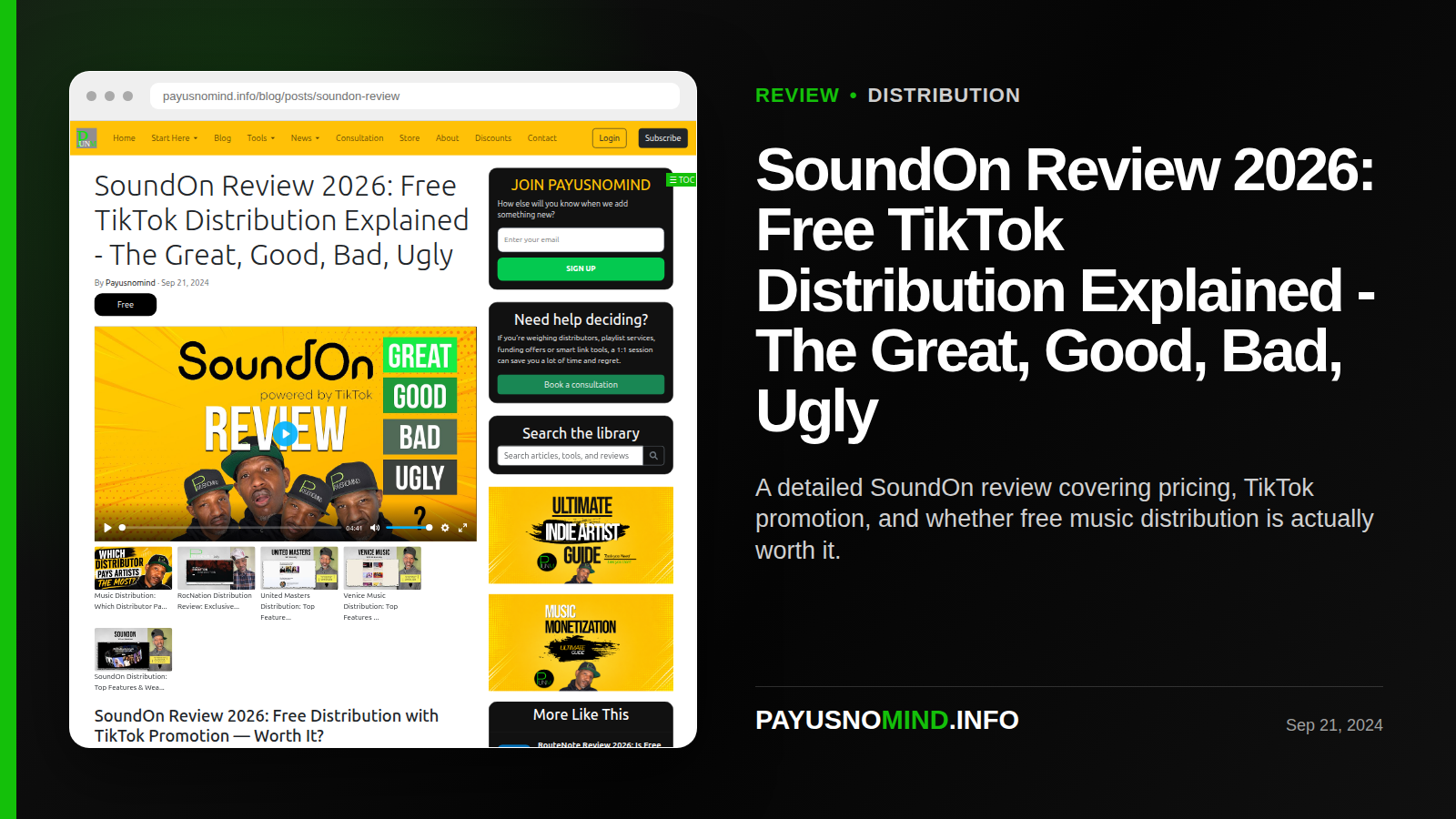The width and height of the screenshot is (1456, 819).
Task: Open Music Monetization guide banner
Action: click(581, 642)
